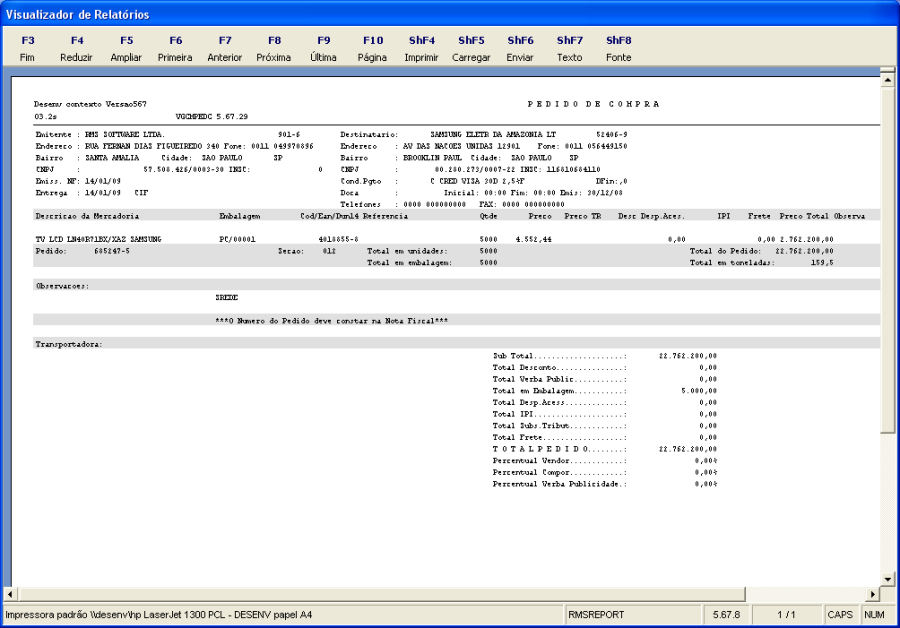
Task: Click the 'T O T A L P E D I D O' line
Action: tap(604, 449)
